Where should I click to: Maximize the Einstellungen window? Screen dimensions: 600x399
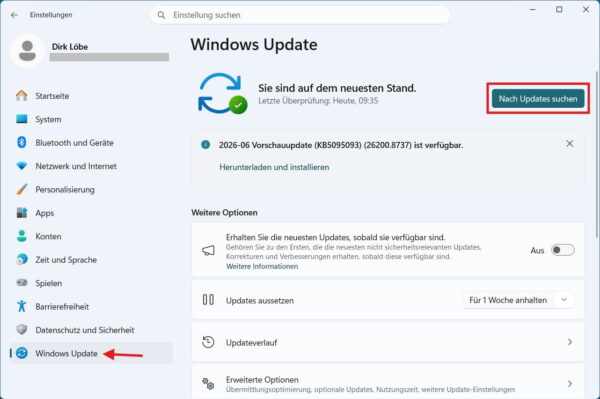[559, 10]
